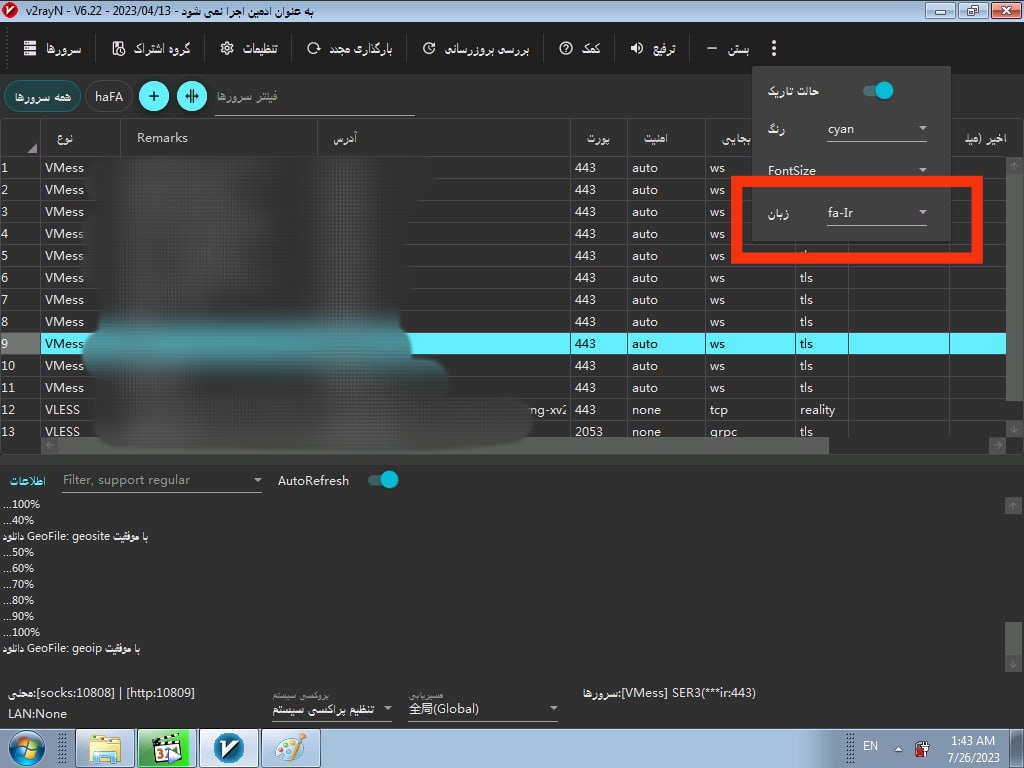Expand the cyan color dropdown
The height and width of the screenshot is (768, 1024).
876,129
